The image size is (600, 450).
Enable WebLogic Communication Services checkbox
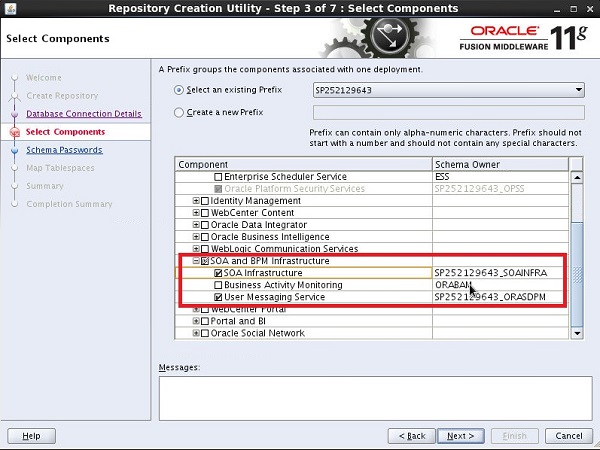205,249
